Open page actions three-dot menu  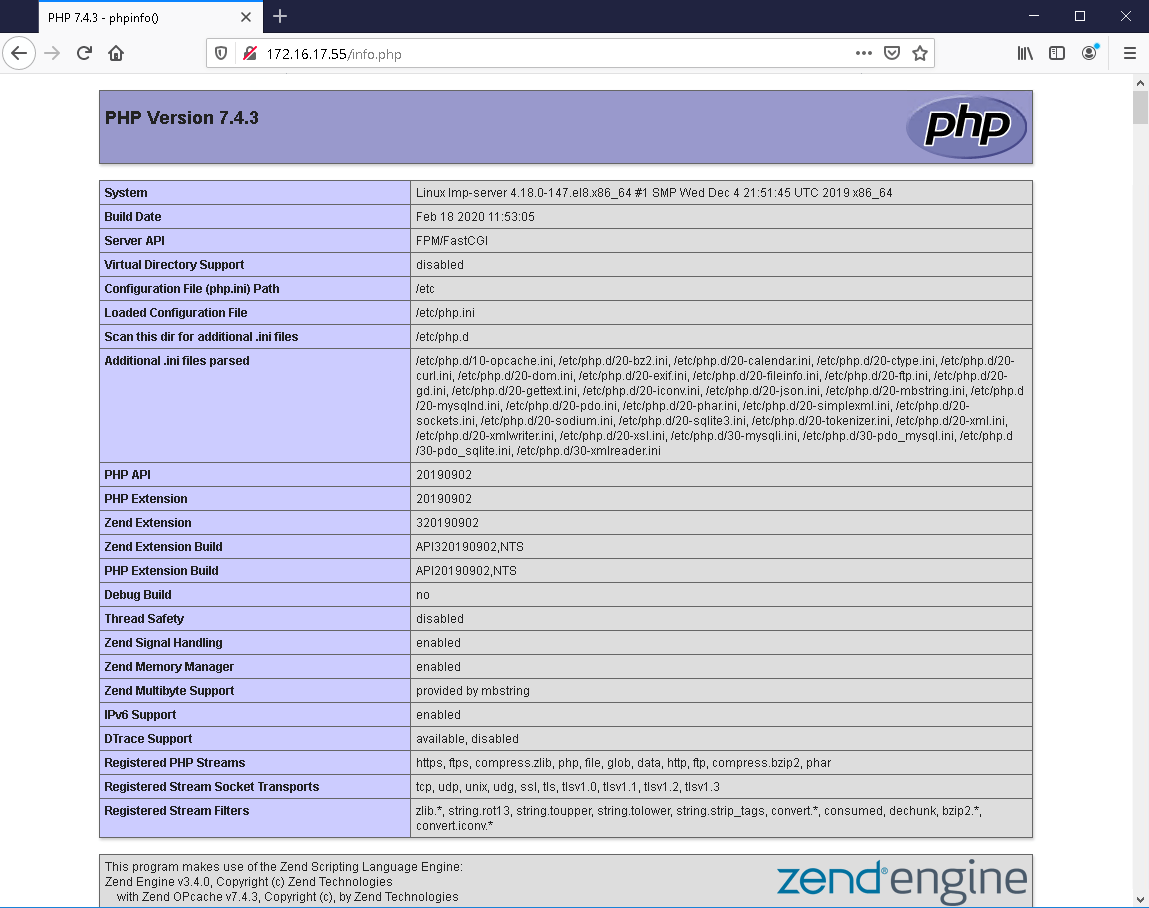pos(864,53)
